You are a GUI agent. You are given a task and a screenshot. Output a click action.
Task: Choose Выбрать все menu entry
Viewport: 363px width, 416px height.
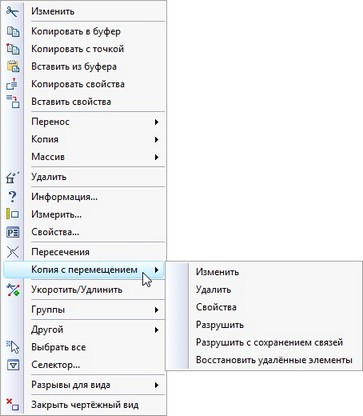[x=58, y=347]
